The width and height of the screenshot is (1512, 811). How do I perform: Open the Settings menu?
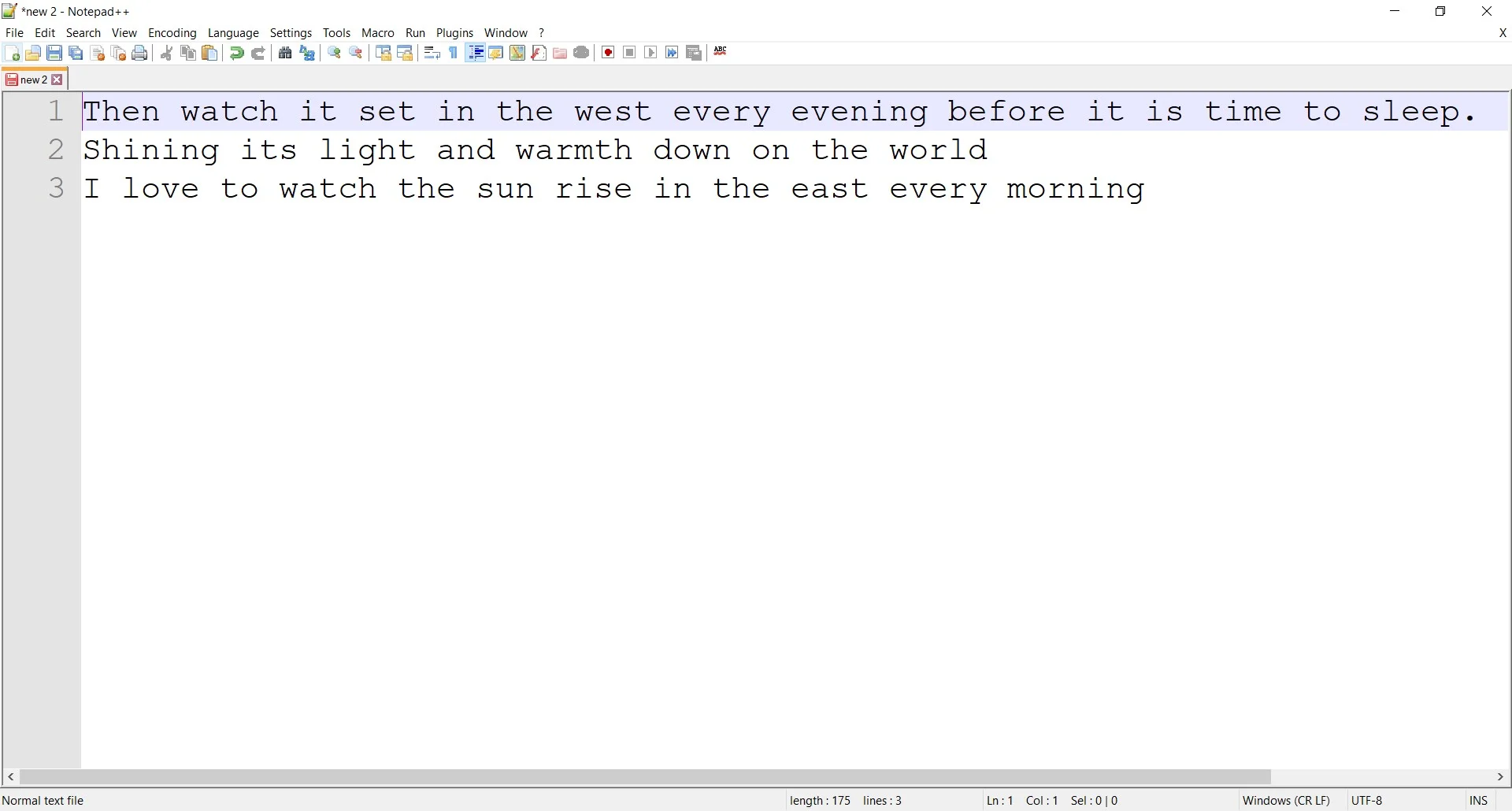(291, 33)
